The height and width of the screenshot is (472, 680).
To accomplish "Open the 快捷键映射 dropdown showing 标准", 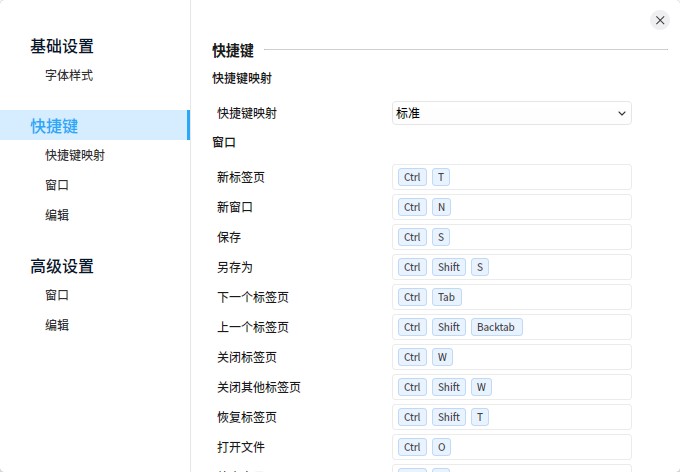I will tap(510, 113).
